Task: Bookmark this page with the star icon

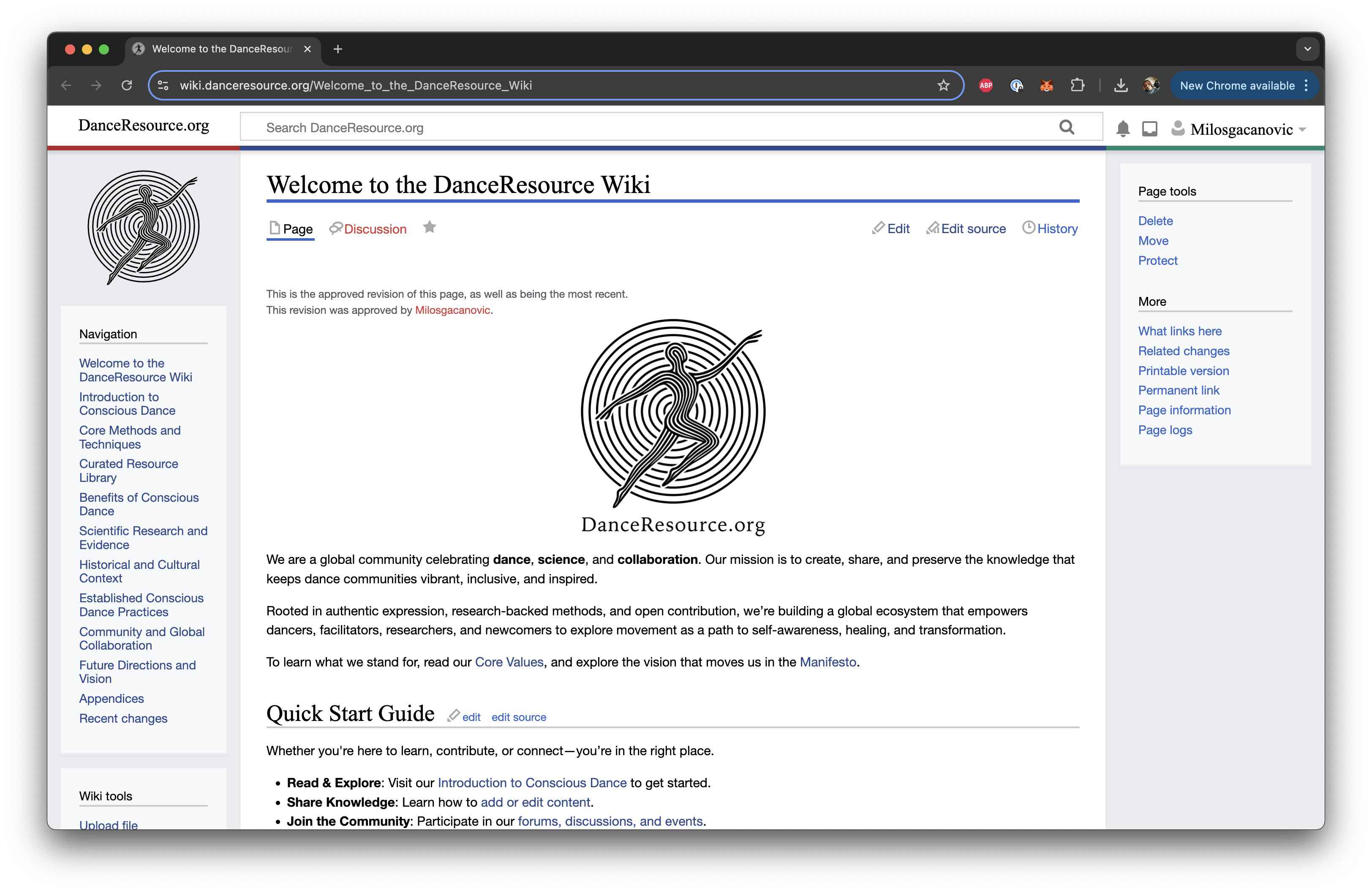Action: (x=943, y=85)
